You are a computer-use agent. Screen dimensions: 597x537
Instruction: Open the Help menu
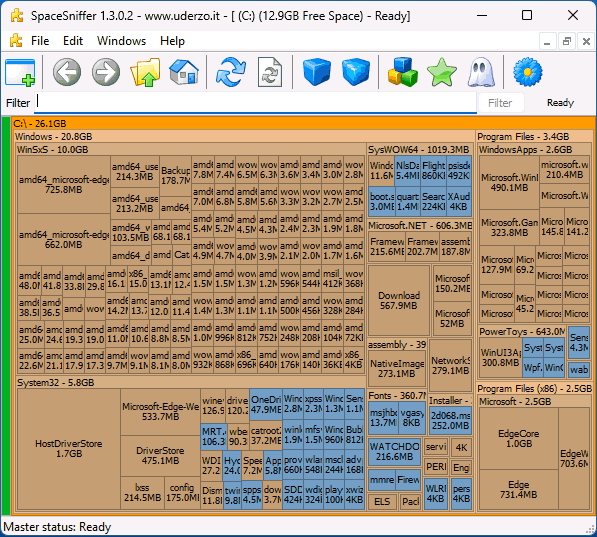click(x=172, y=41)
